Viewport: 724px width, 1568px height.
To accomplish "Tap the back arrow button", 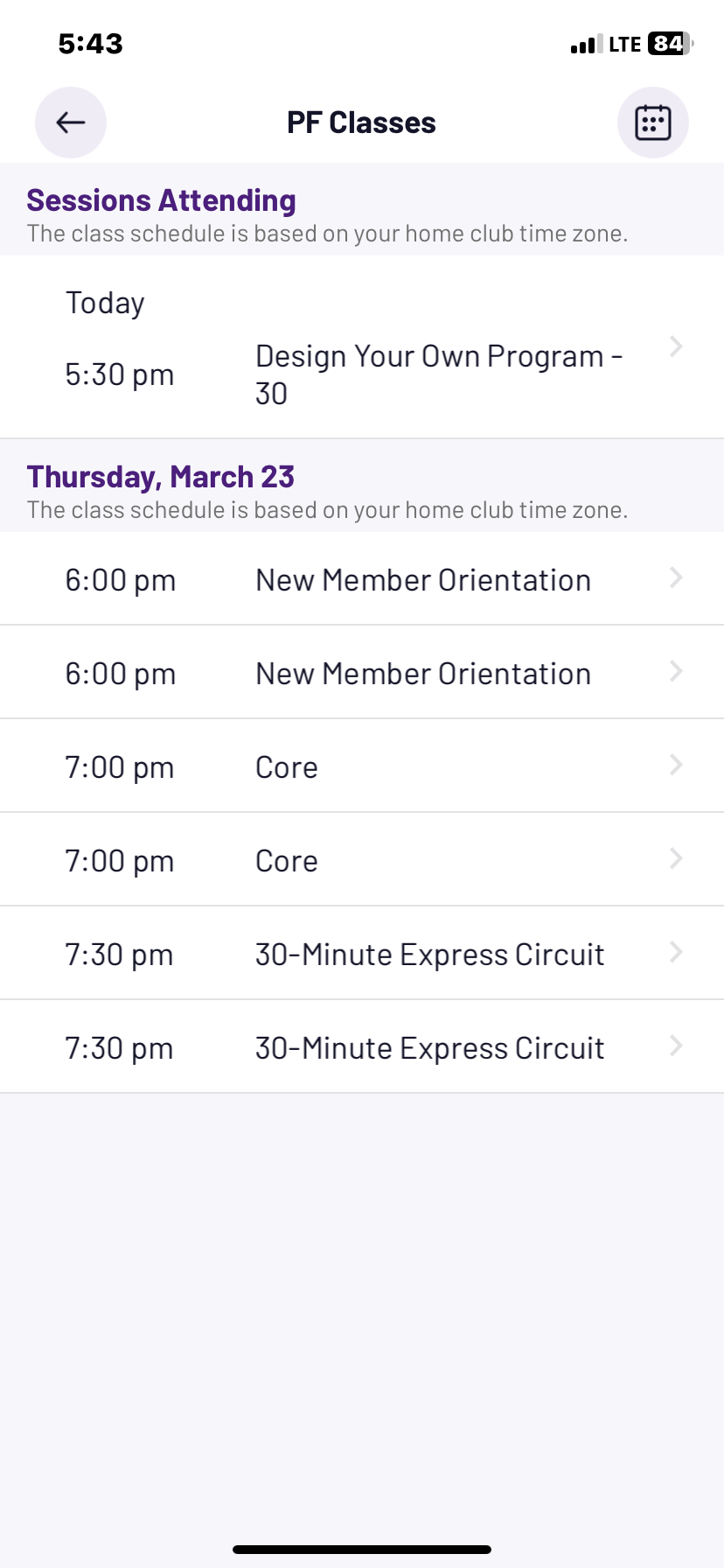I will [x=71, y=122].
